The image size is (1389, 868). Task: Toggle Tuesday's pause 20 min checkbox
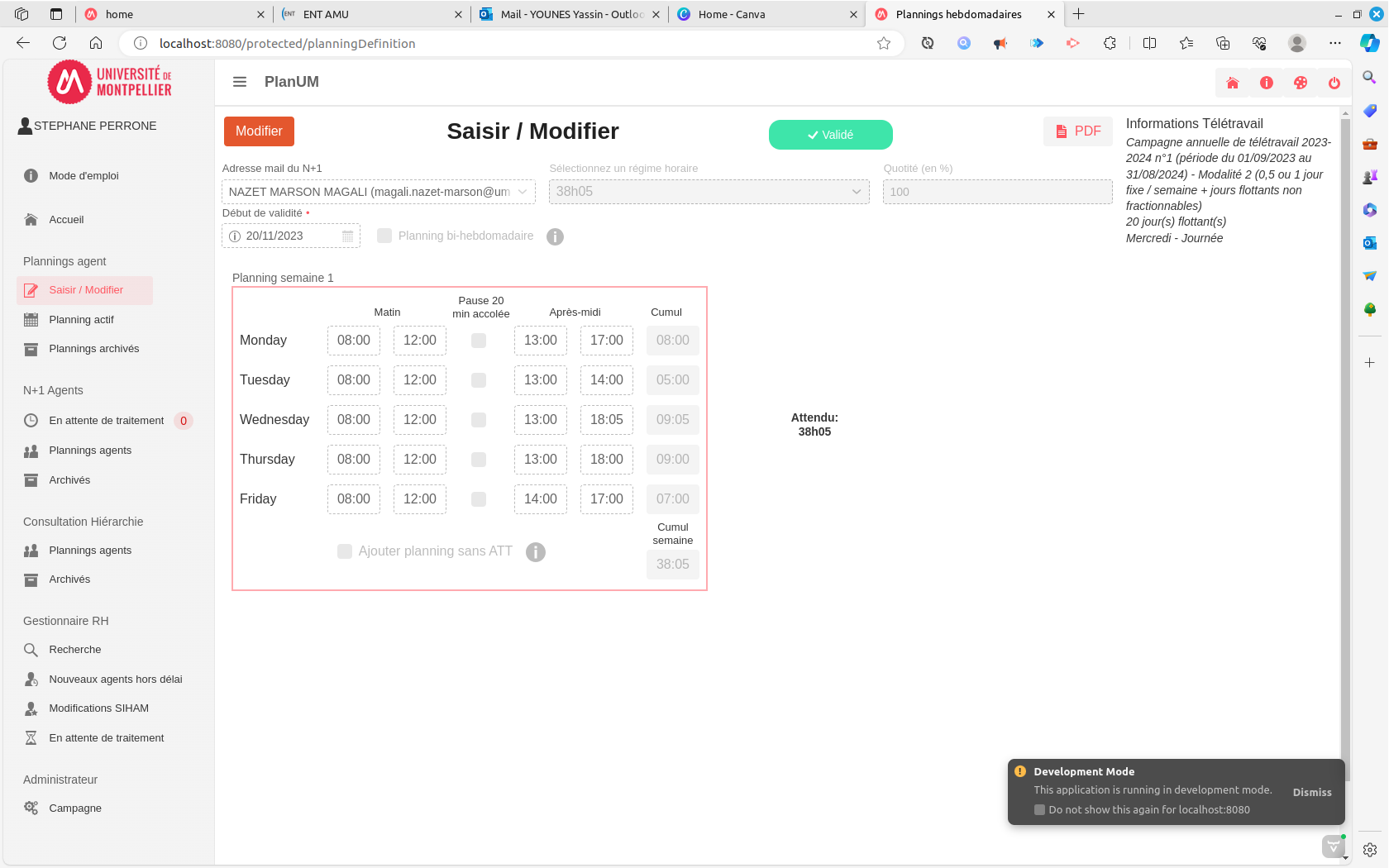coord(479,380)
